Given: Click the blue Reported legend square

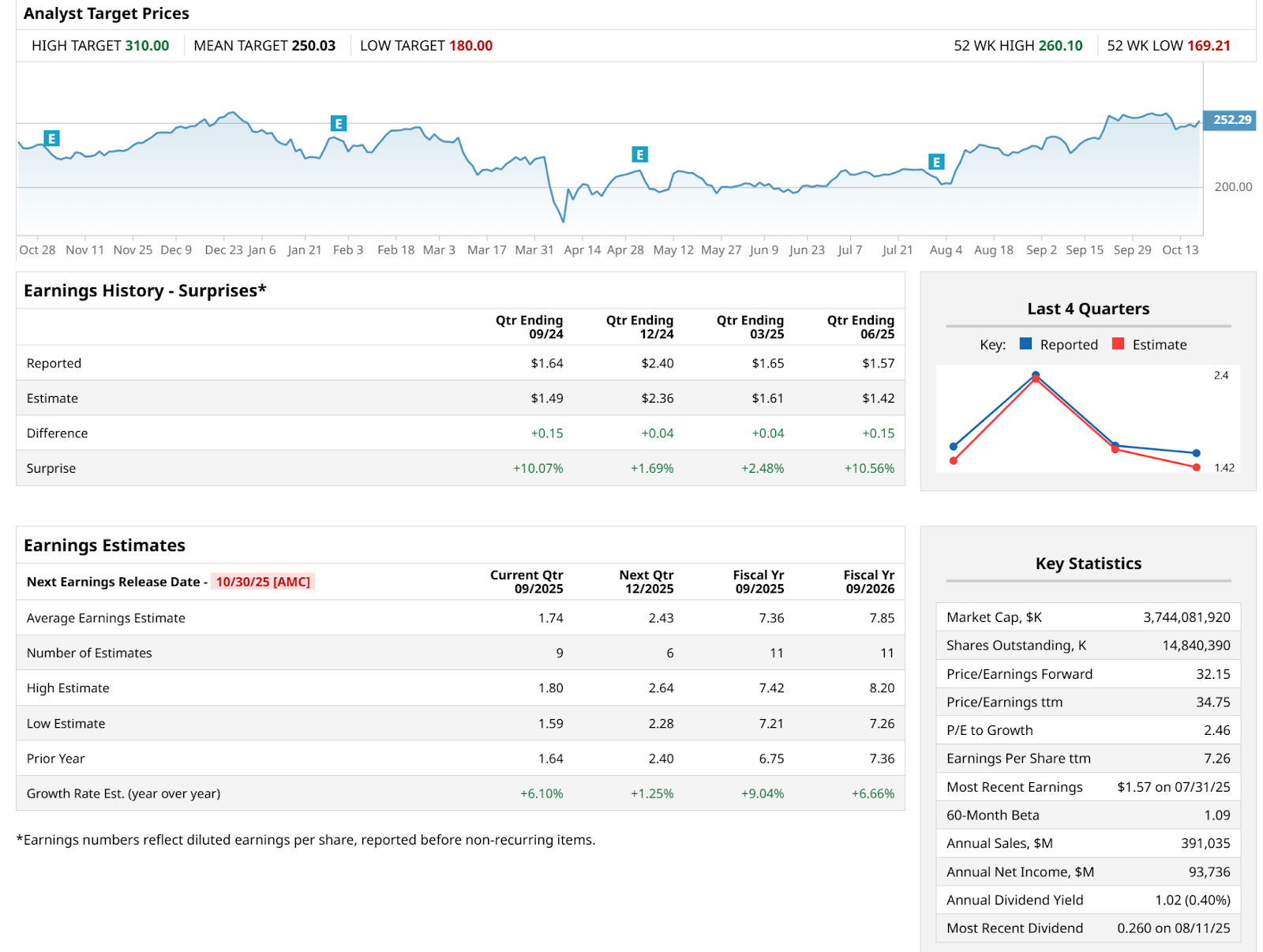Looking at the screenshot, I should (1025, 343).
